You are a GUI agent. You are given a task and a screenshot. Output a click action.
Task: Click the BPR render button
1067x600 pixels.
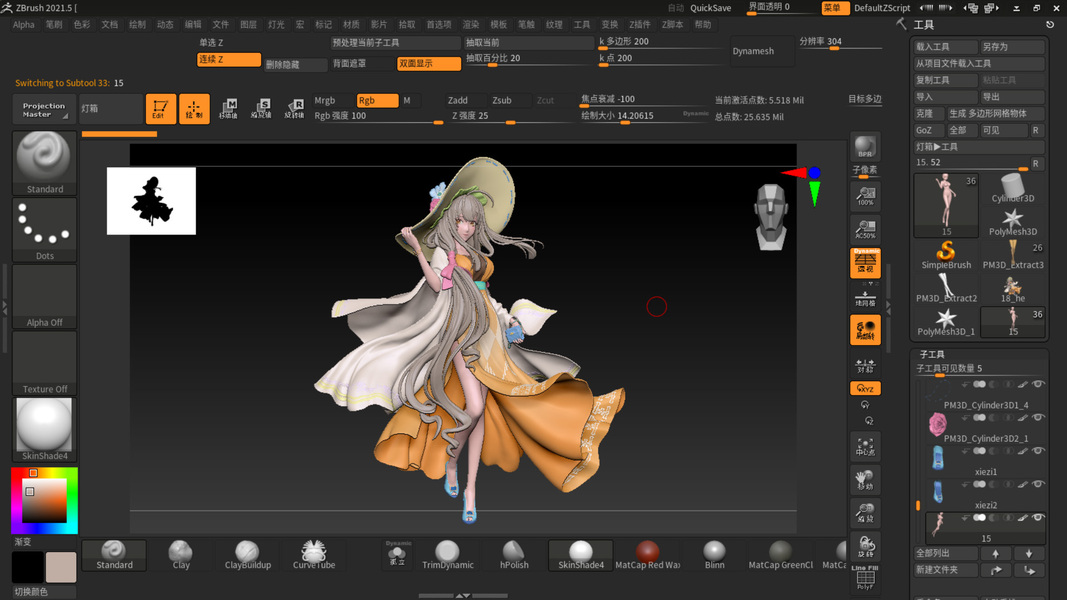pyautogui.click(x=865, y=147)
